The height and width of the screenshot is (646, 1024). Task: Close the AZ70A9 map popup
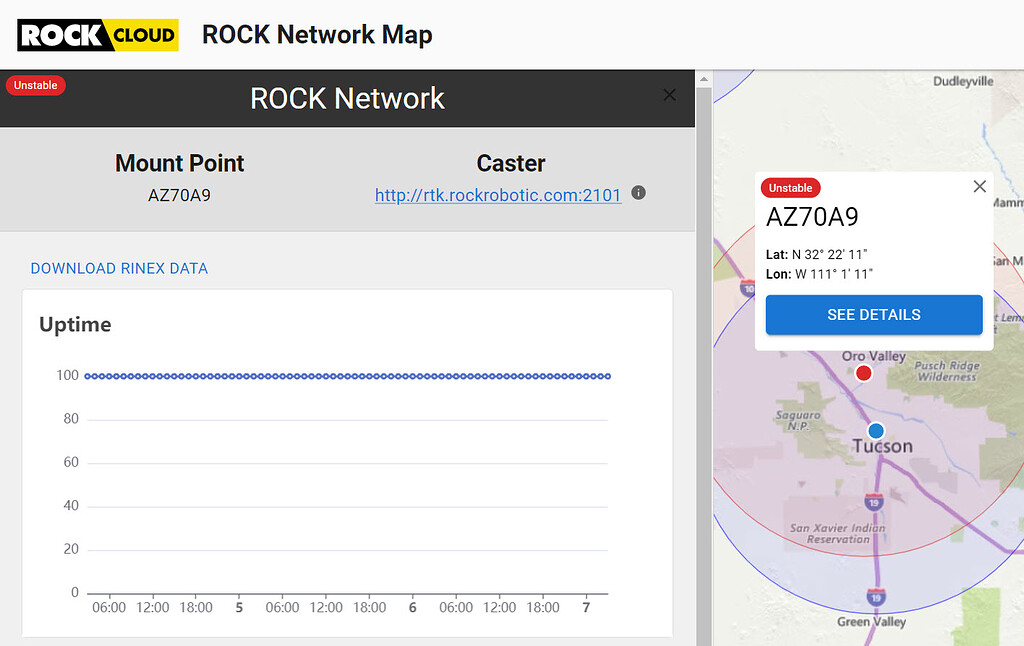point(979,187)
